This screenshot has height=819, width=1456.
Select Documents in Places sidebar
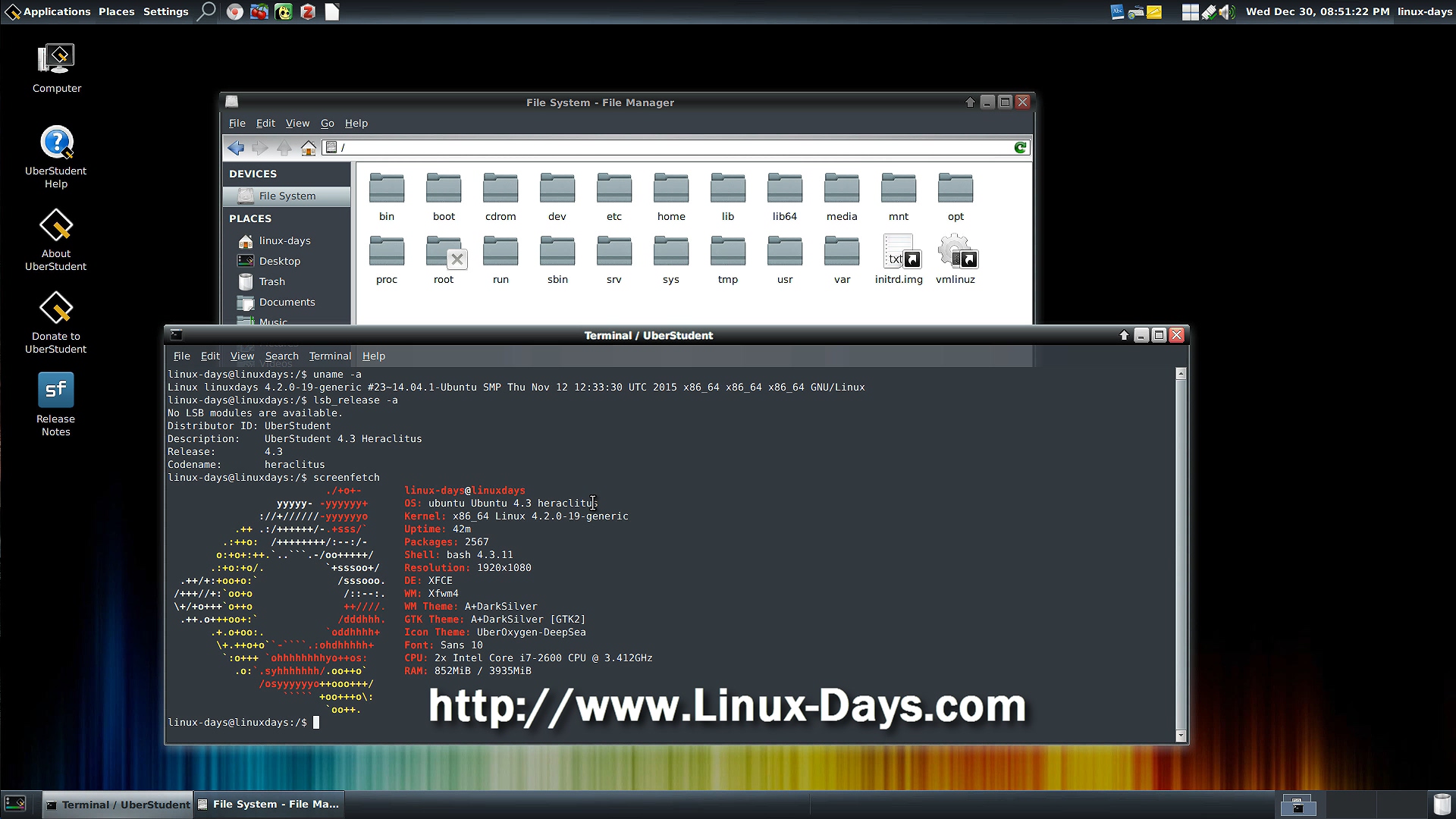pyautogui.click(x=287, y=302)
